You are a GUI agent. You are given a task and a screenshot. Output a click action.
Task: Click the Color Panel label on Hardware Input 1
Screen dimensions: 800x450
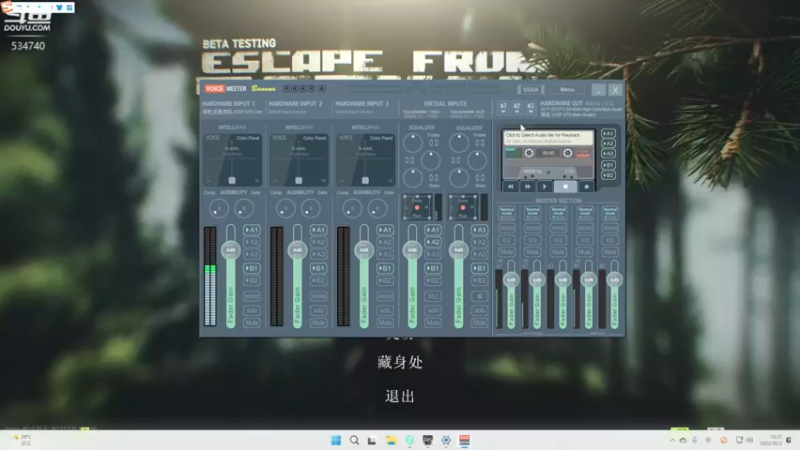click(248, 138)
